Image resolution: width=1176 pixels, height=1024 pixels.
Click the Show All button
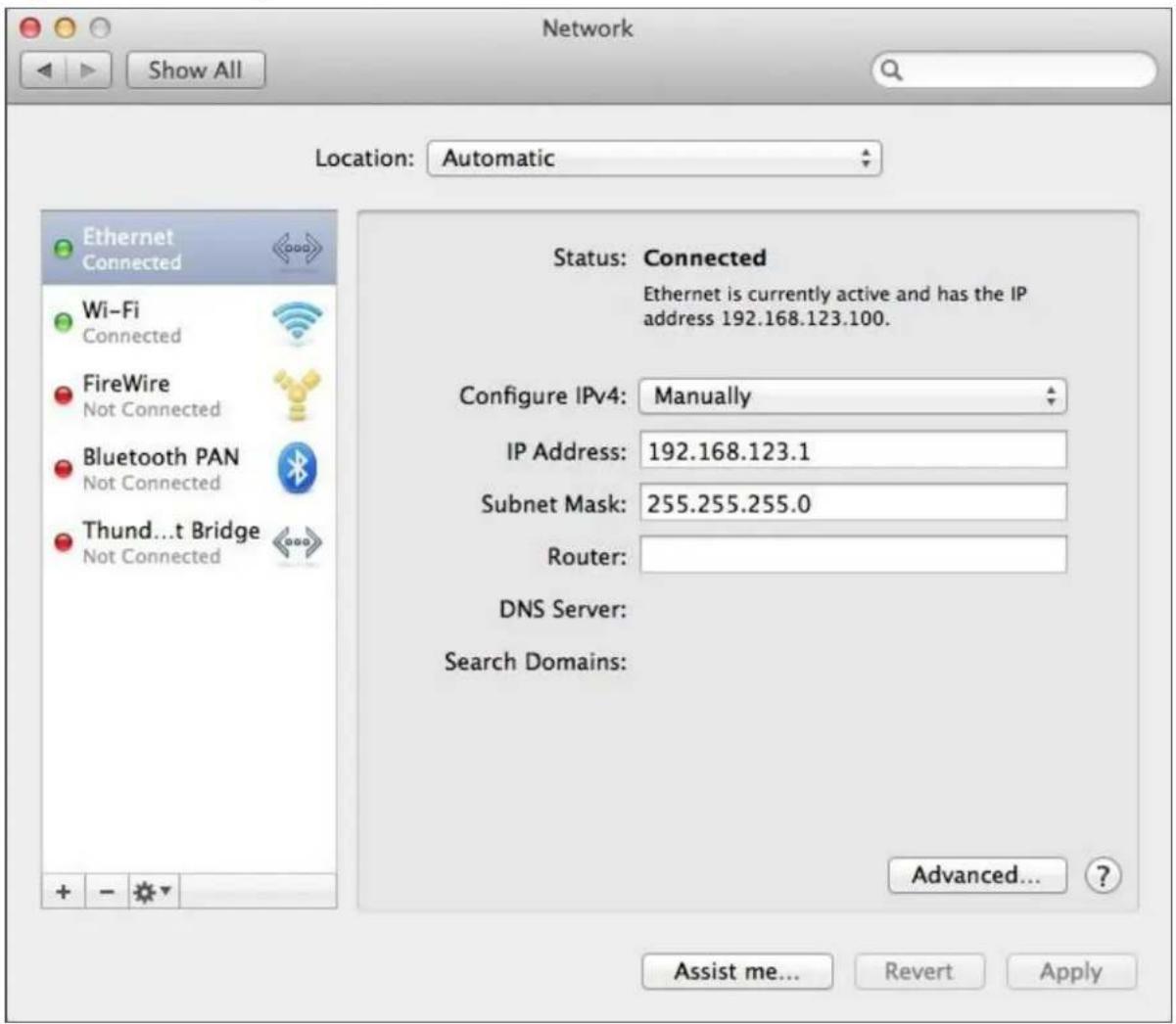[x=196, y=70]
